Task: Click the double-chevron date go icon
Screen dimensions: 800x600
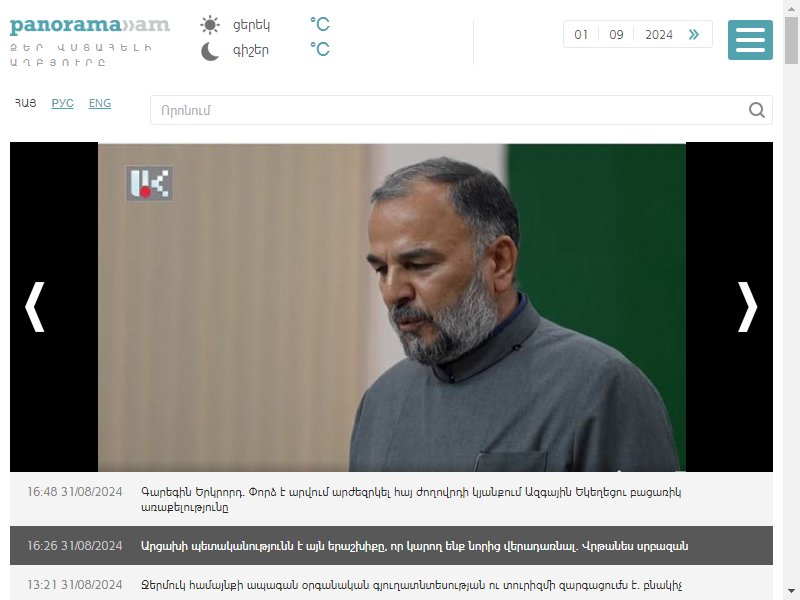Action: coord(693,34)
